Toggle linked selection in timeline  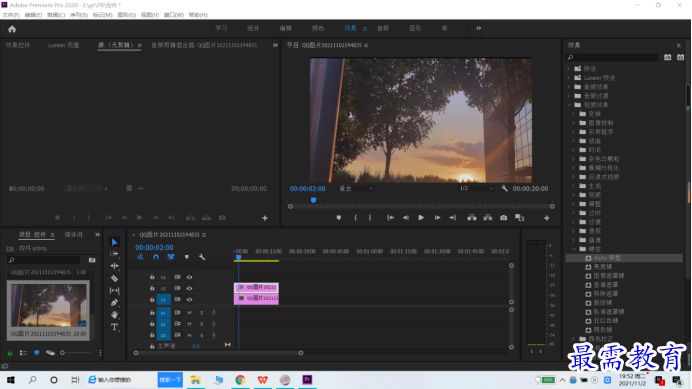click(x=171, y=257)
